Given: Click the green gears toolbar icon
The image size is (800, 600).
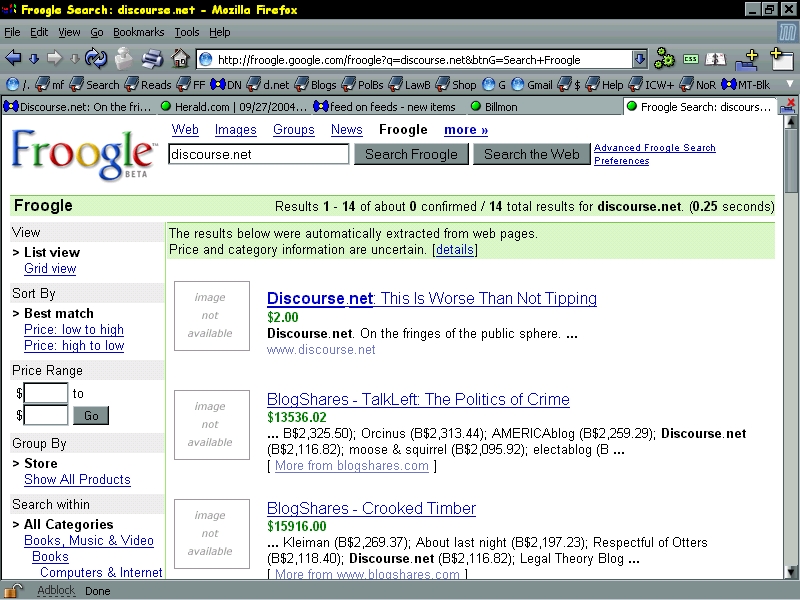Looking at the screenshot, I should click(x=664, y=59).
